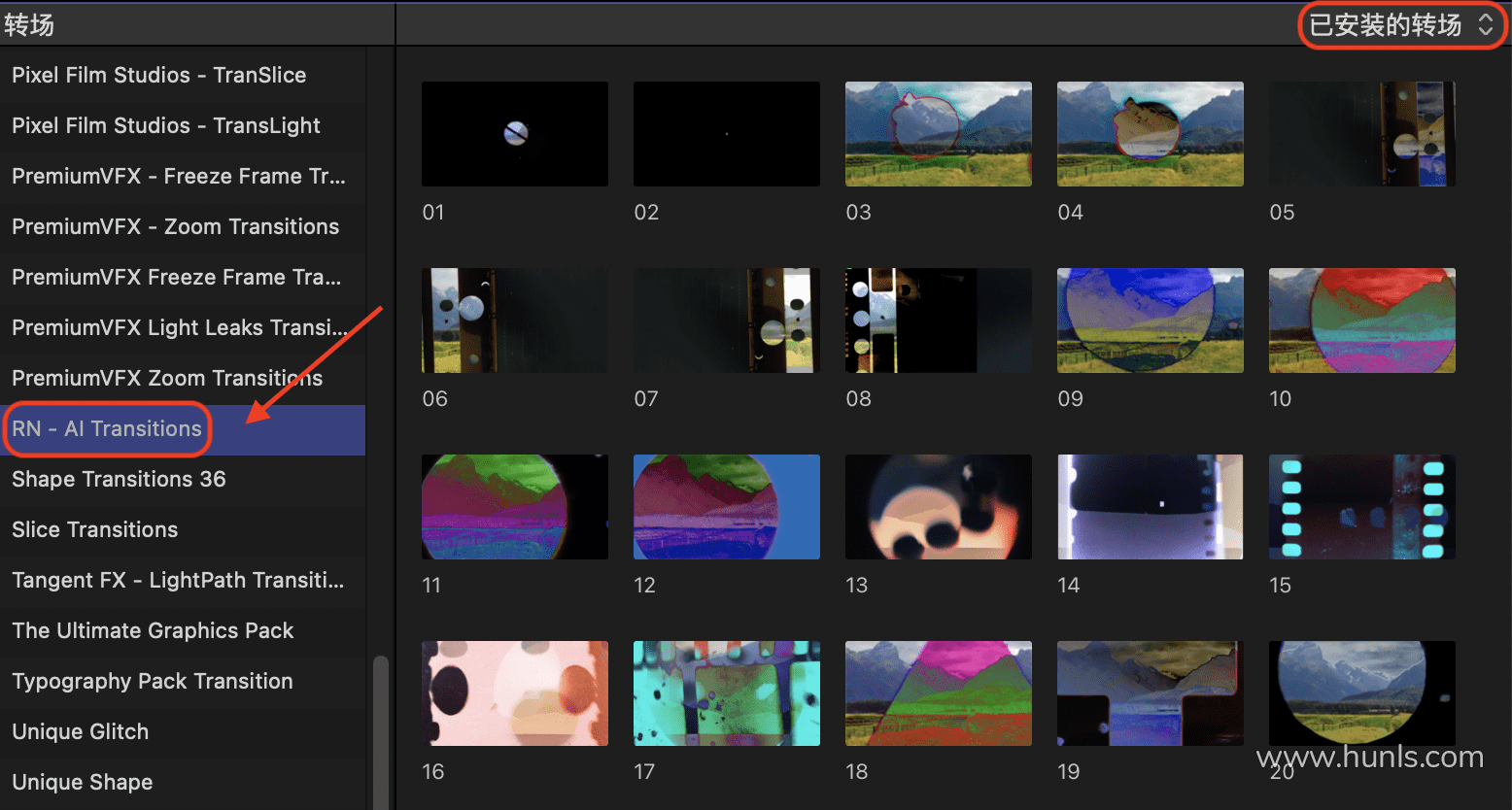Click the 转场 panel header
1512x810 pixels.
(x=29, y=25)
